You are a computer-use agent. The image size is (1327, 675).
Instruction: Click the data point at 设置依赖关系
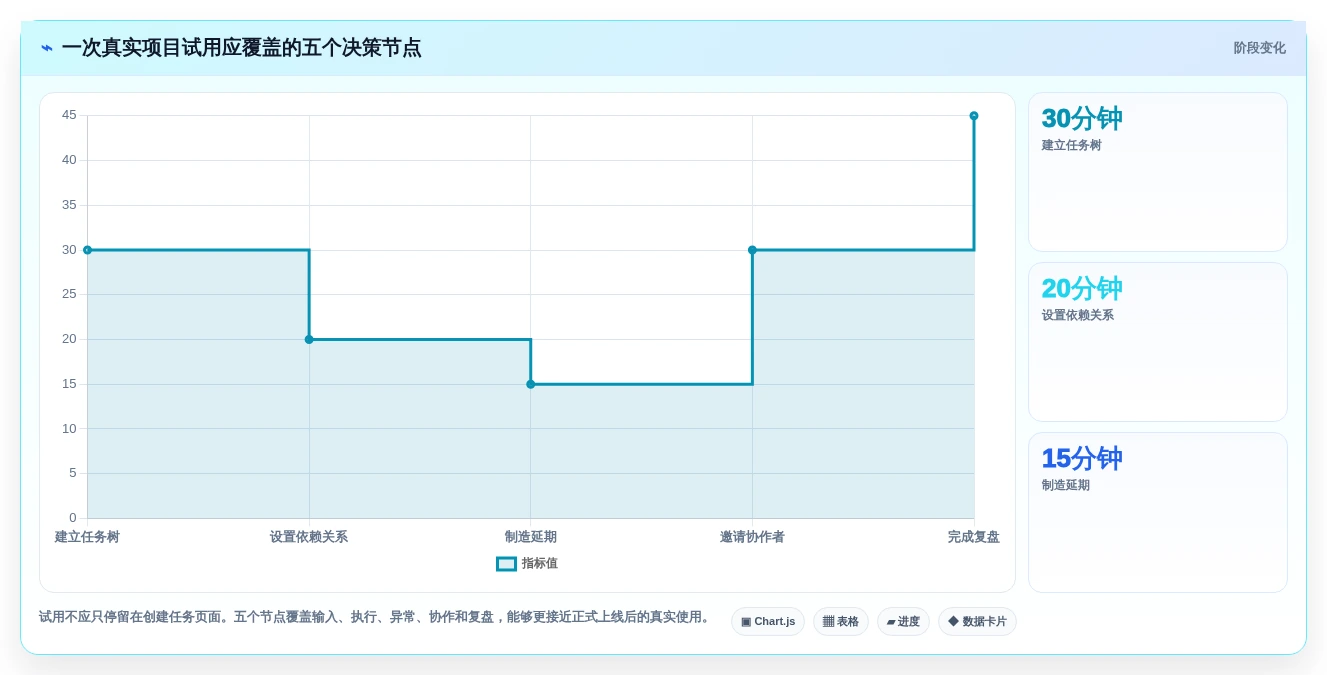pyautogui.click(x=309, y=339)
